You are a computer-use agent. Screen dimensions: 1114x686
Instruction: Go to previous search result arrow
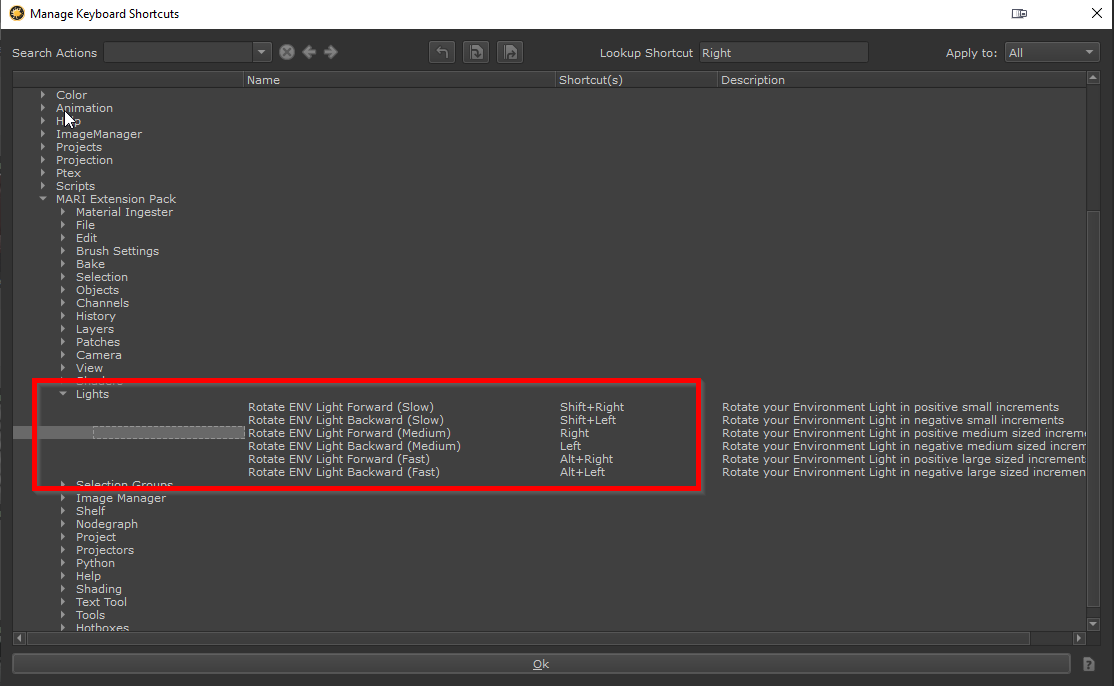[x=309, y=53]
